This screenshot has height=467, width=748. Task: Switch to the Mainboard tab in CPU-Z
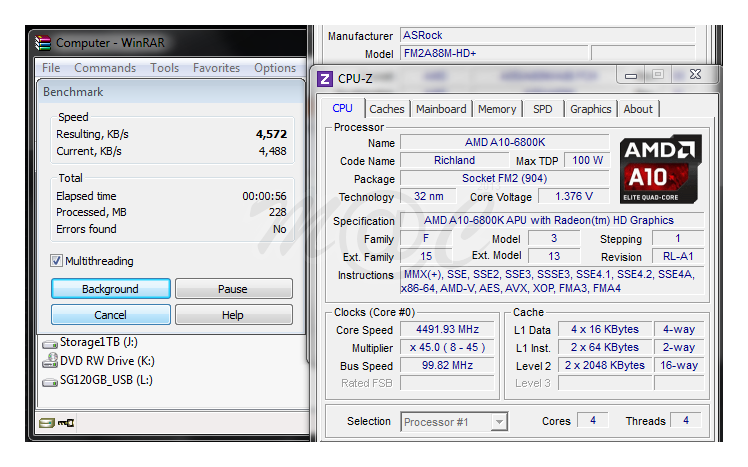pos(441,109)
